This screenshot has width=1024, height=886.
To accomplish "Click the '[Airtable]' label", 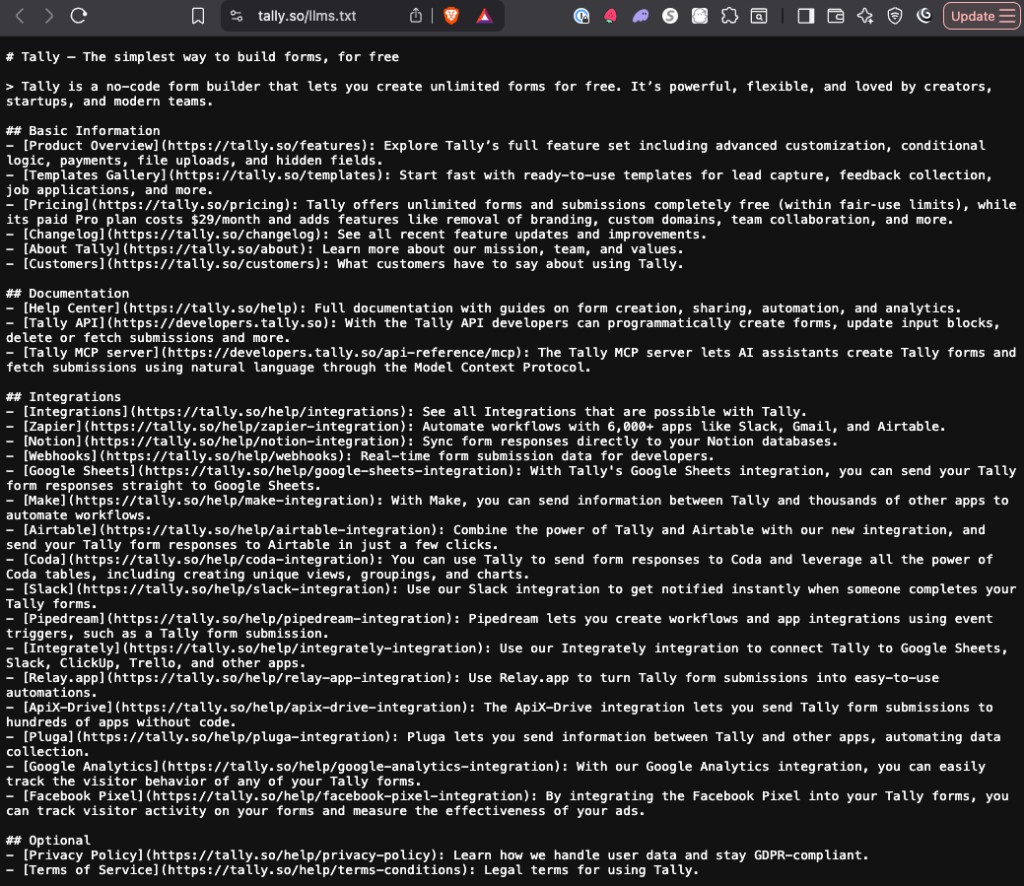I will 60,530.
